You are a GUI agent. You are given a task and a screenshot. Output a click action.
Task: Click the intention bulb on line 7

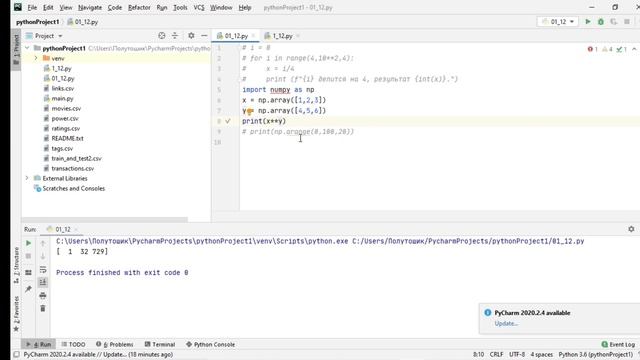250,111
